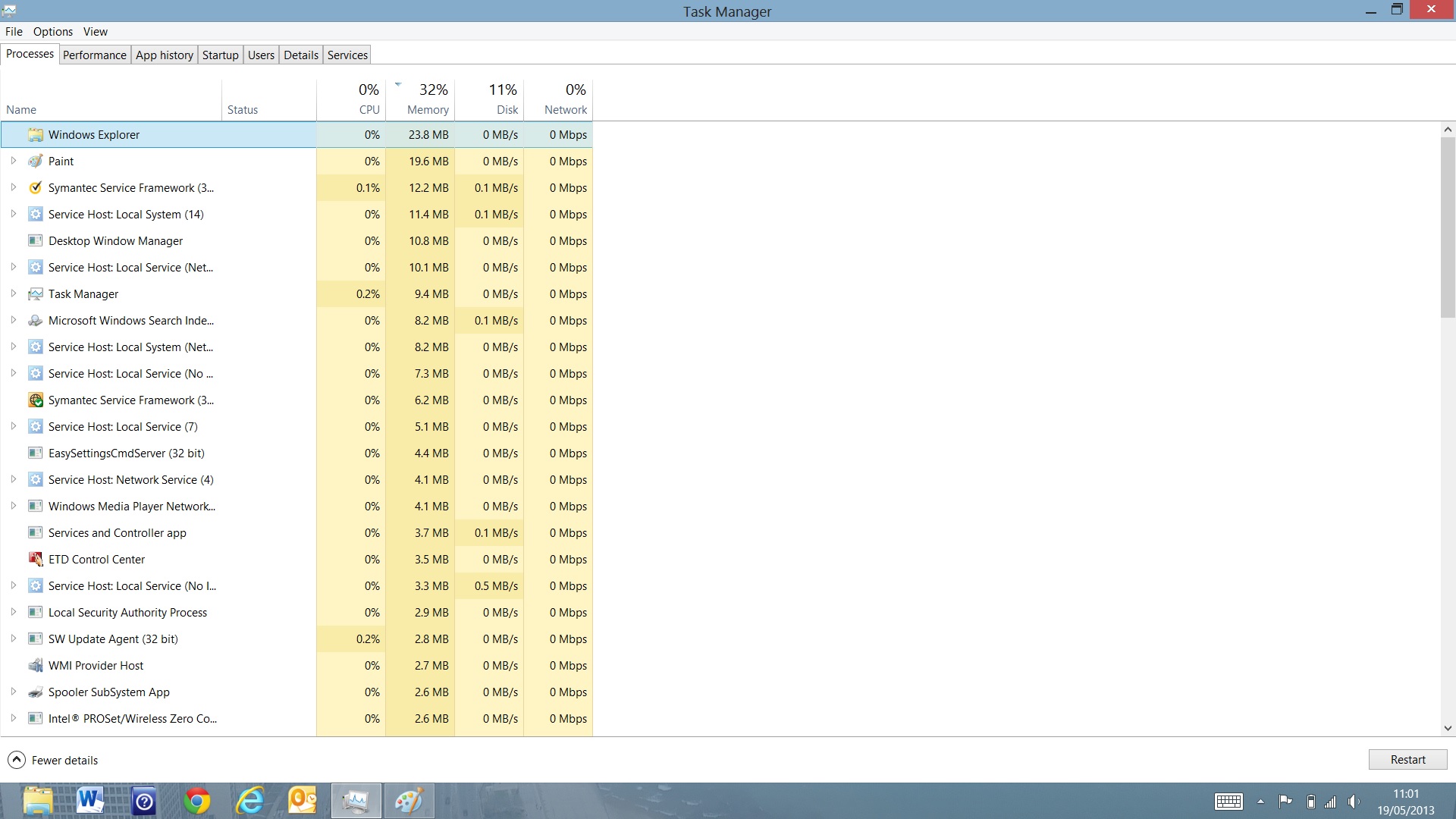Click the ETD Control Center icon
The image size is (1456, 819).
(35, 560)
